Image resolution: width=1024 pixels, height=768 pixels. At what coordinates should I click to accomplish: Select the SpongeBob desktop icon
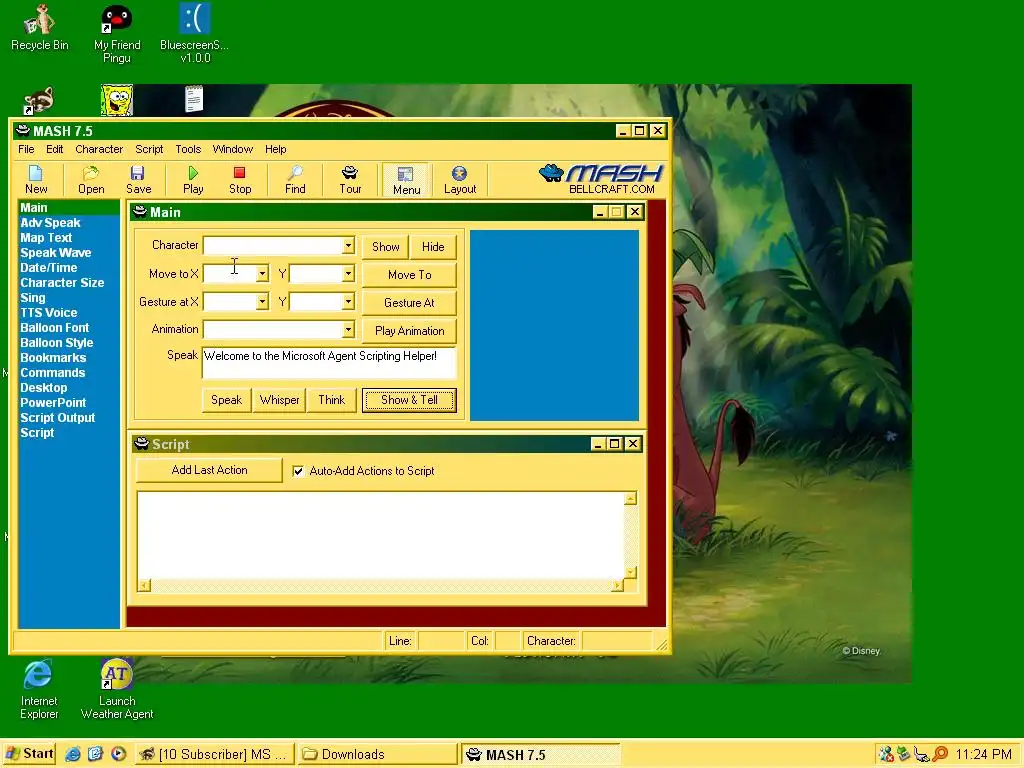click(117, 100)
